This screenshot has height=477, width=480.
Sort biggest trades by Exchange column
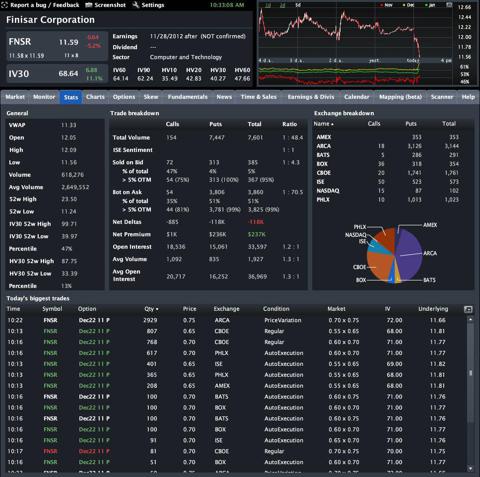[x=226, y=309]
